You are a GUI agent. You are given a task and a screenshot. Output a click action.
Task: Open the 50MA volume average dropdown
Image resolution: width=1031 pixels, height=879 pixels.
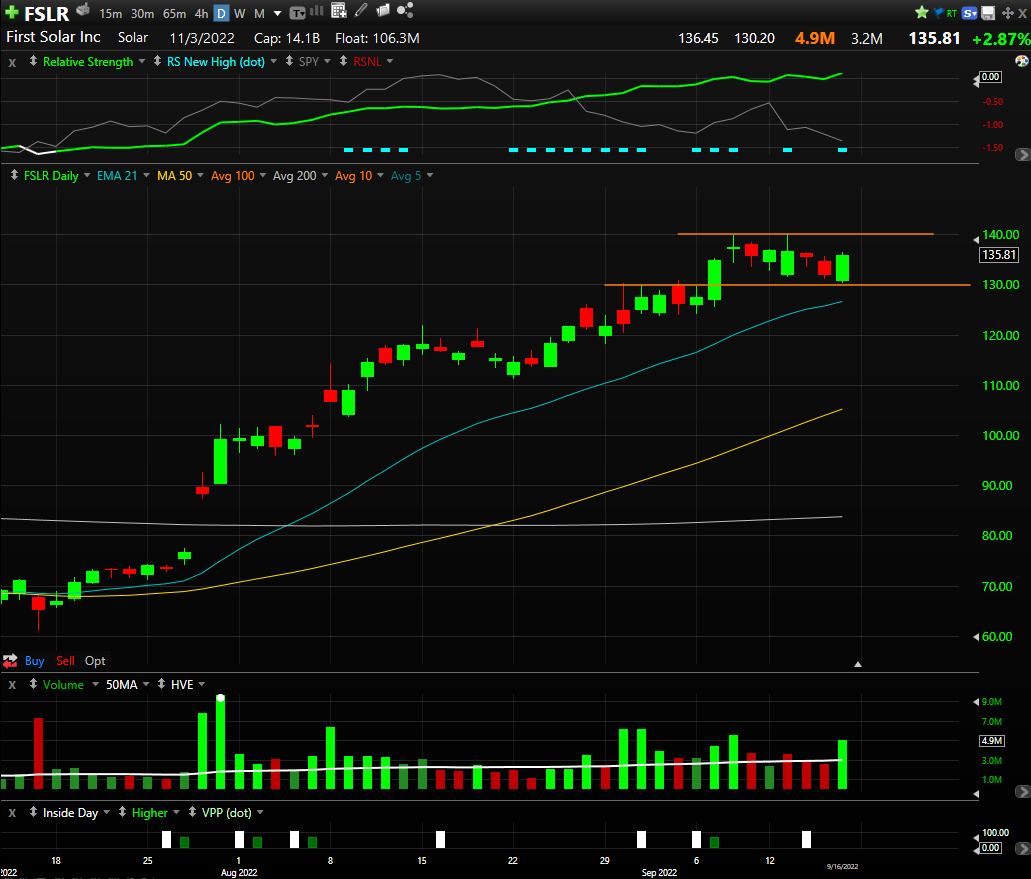(x=146, y=684)
